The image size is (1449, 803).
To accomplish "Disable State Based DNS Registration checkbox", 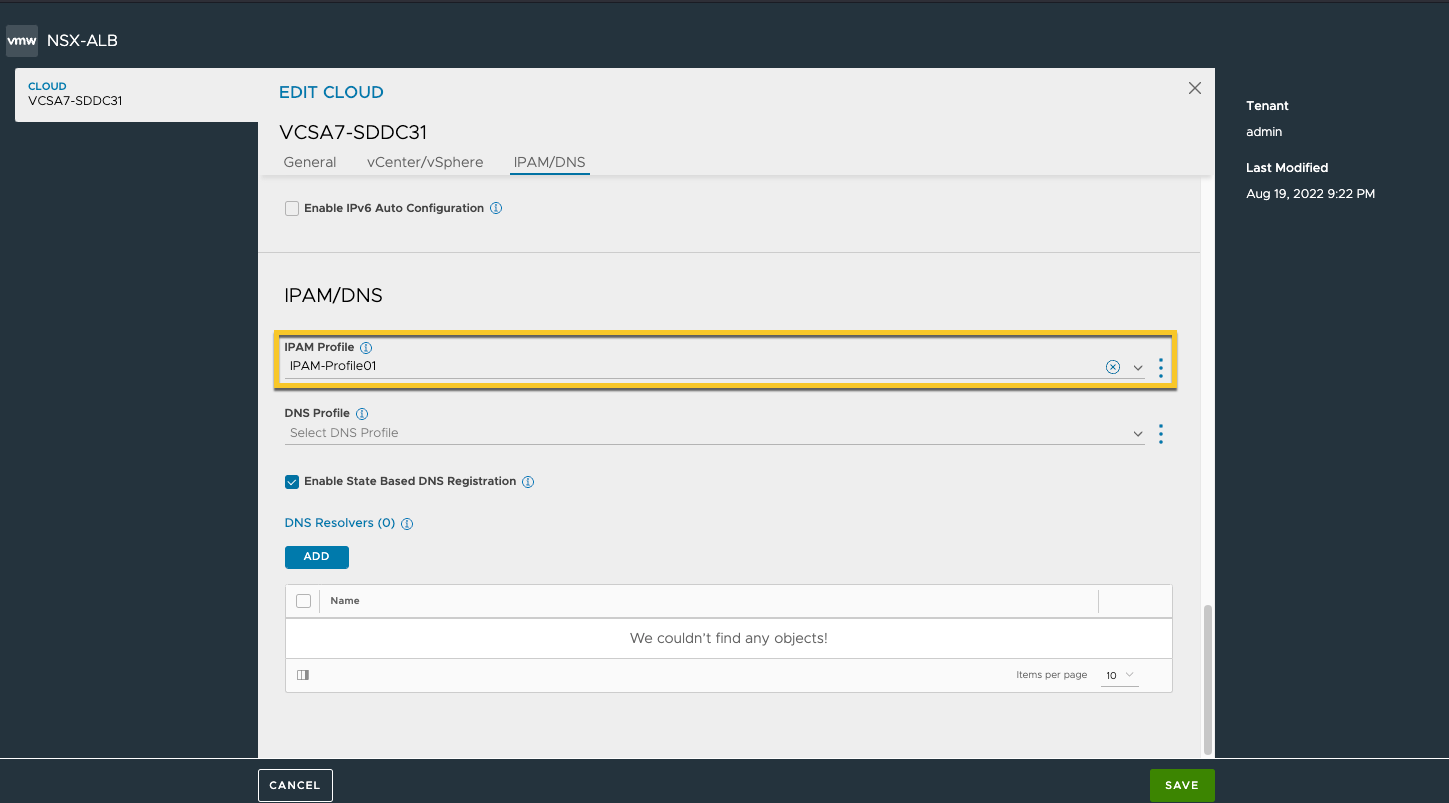I will (292, 481).
